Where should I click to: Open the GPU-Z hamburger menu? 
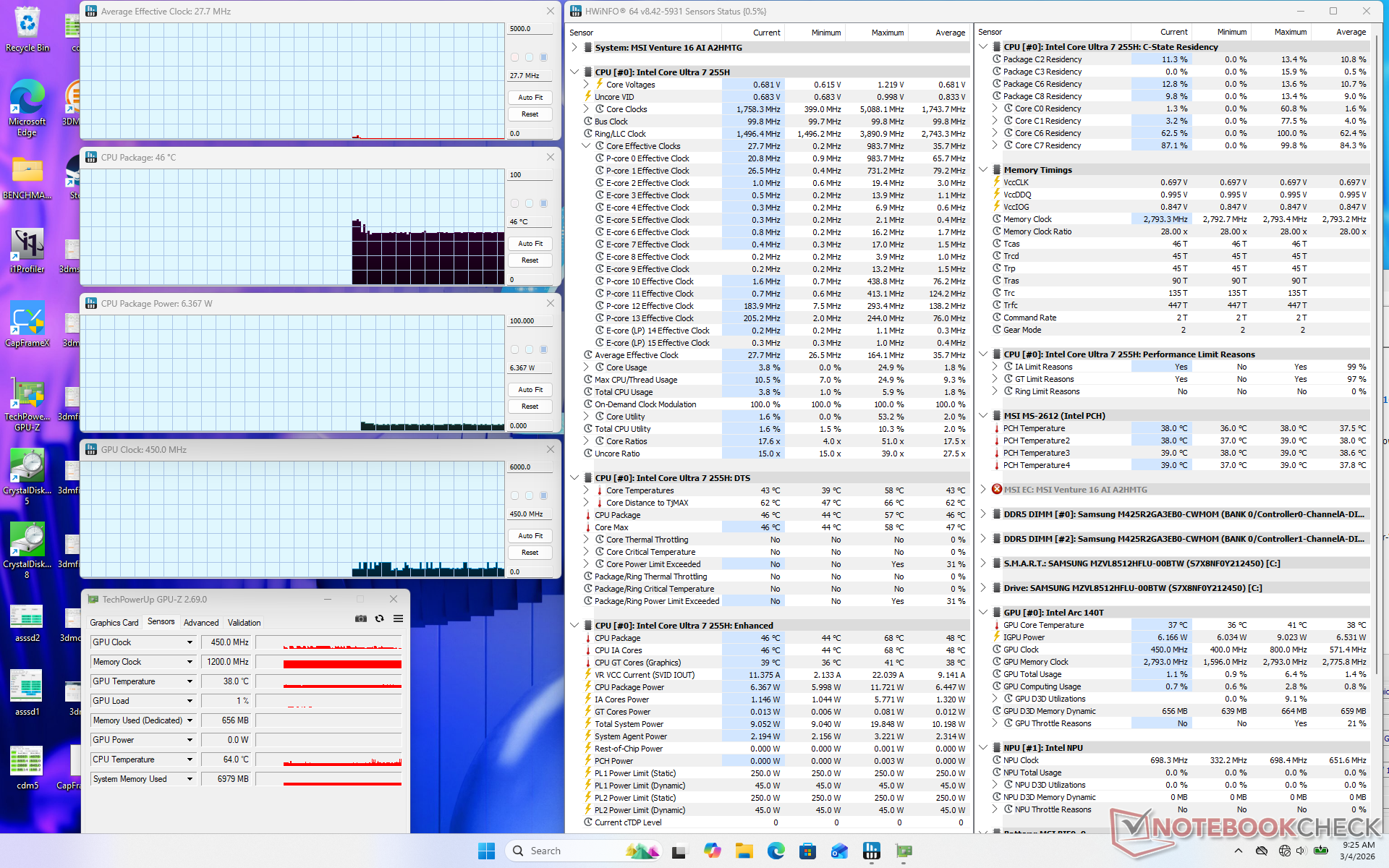pyautogui.click(x=398, y=618)
